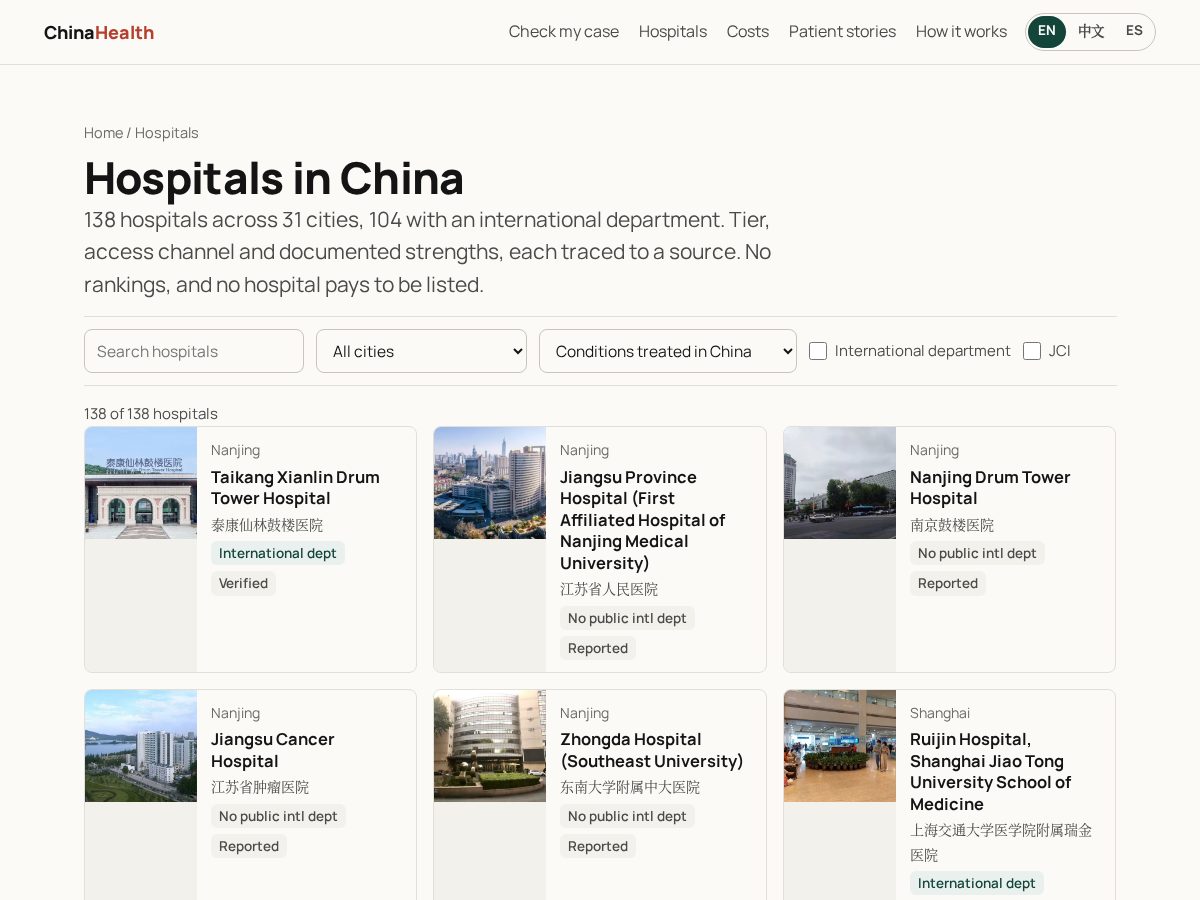Open Jiangsu Province Hospital title
Viewport: 1200px width, 900px height.
[x=642, y=520]
